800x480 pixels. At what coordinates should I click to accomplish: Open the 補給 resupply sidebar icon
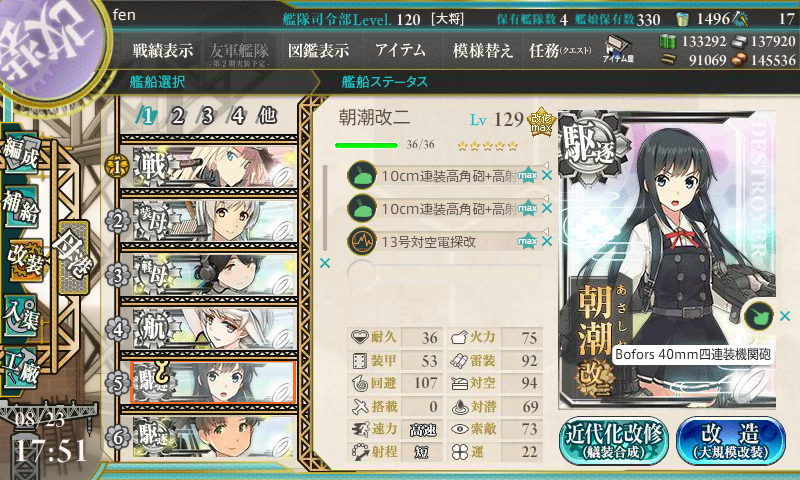[21, 206]
